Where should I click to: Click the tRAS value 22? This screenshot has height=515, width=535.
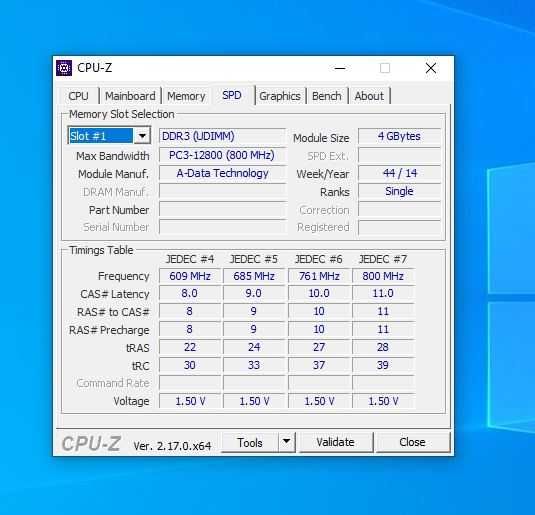[x=190, y=347]
